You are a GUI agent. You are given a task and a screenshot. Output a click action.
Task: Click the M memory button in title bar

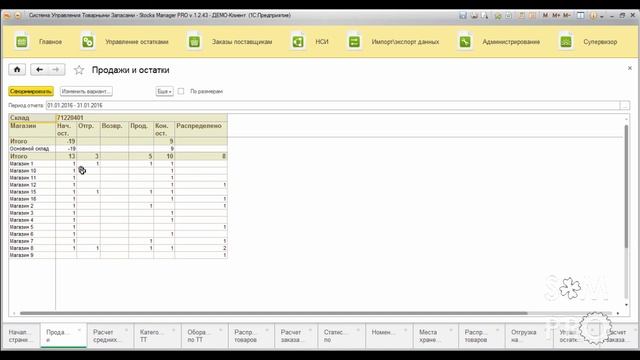click(545, 16)
